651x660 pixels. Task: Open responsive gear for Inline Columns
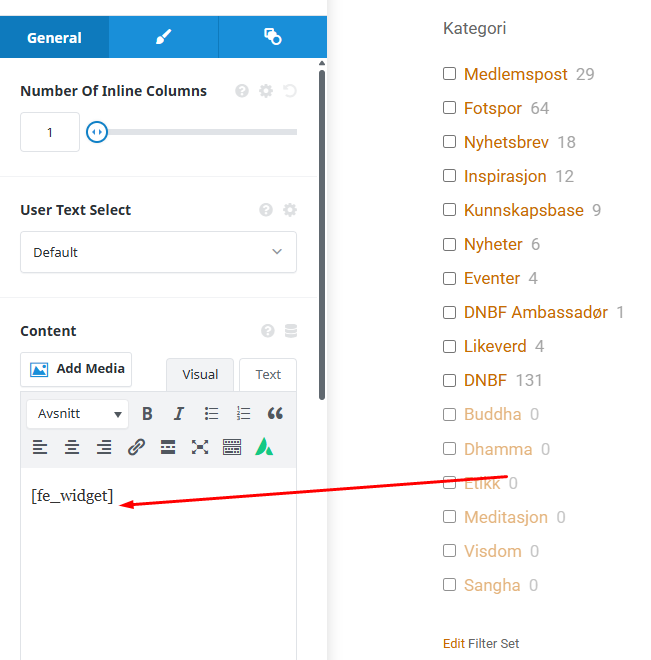pos(266,90)
